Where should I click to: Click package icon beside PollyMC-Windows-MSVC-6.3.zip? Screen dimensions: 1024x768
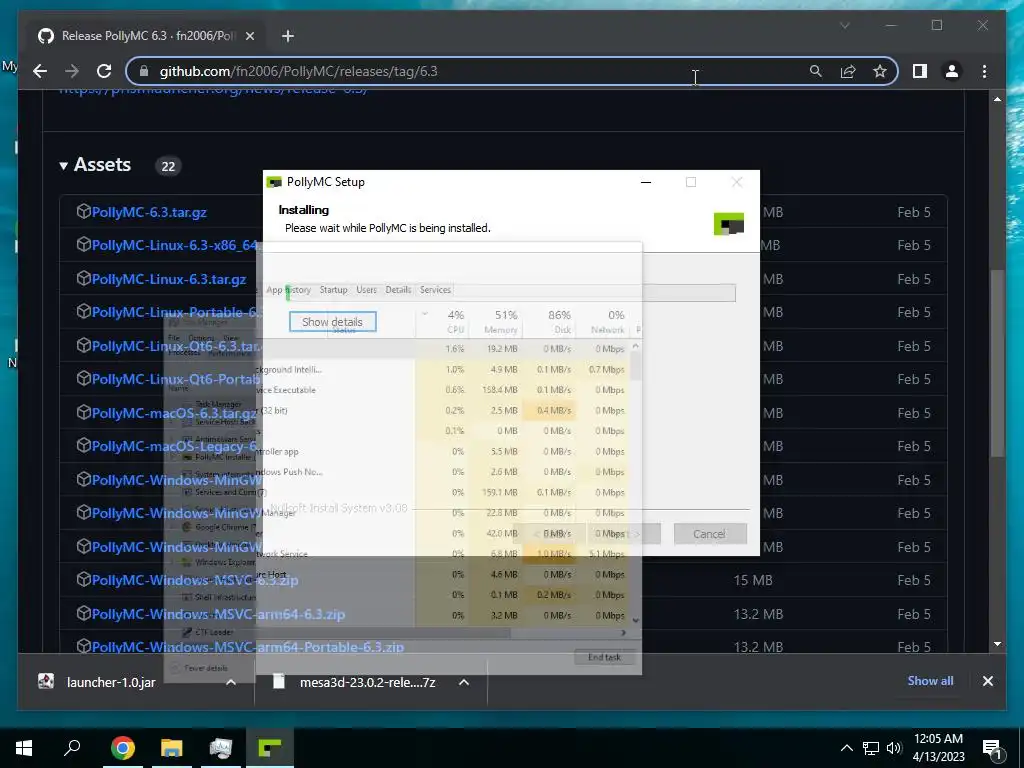click(83, 579)
